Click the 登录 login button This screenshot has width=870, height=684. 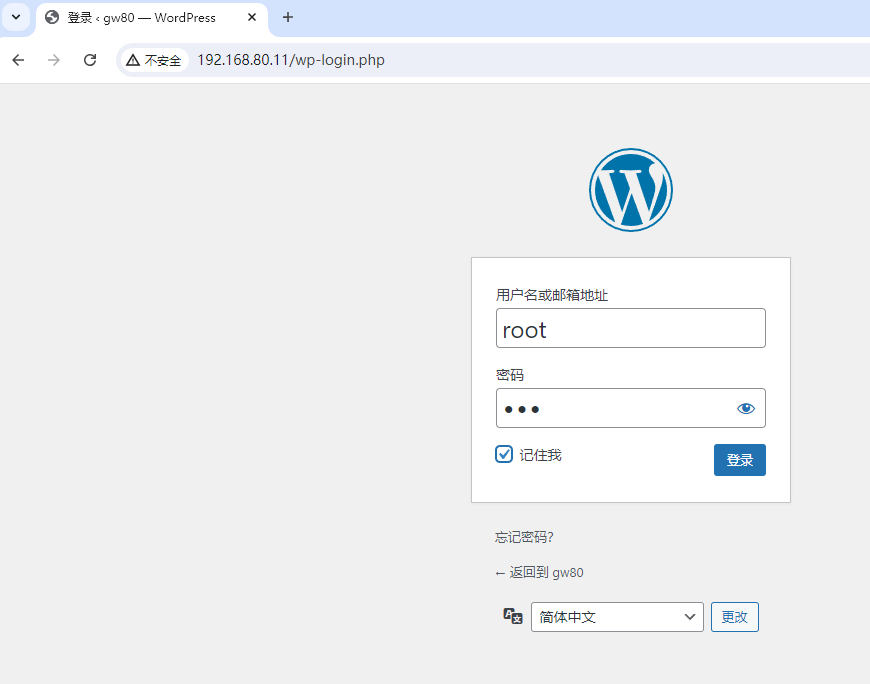pyautogui.click(x=740, y=460)
